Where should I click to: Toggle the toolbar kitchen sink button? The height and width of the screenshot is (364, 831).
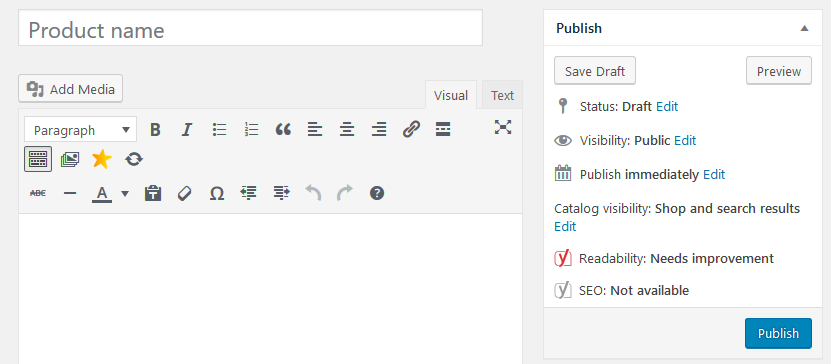tap(38, 159)
